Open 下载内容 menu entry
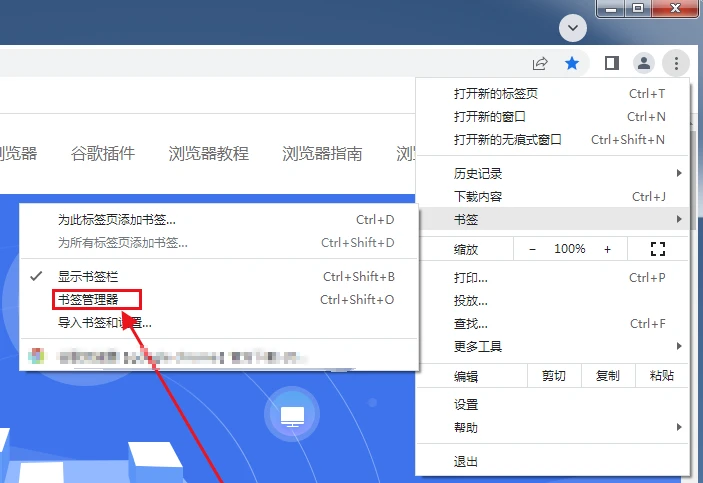The height and width of the screenshot is (483, 703). point(552,196)
